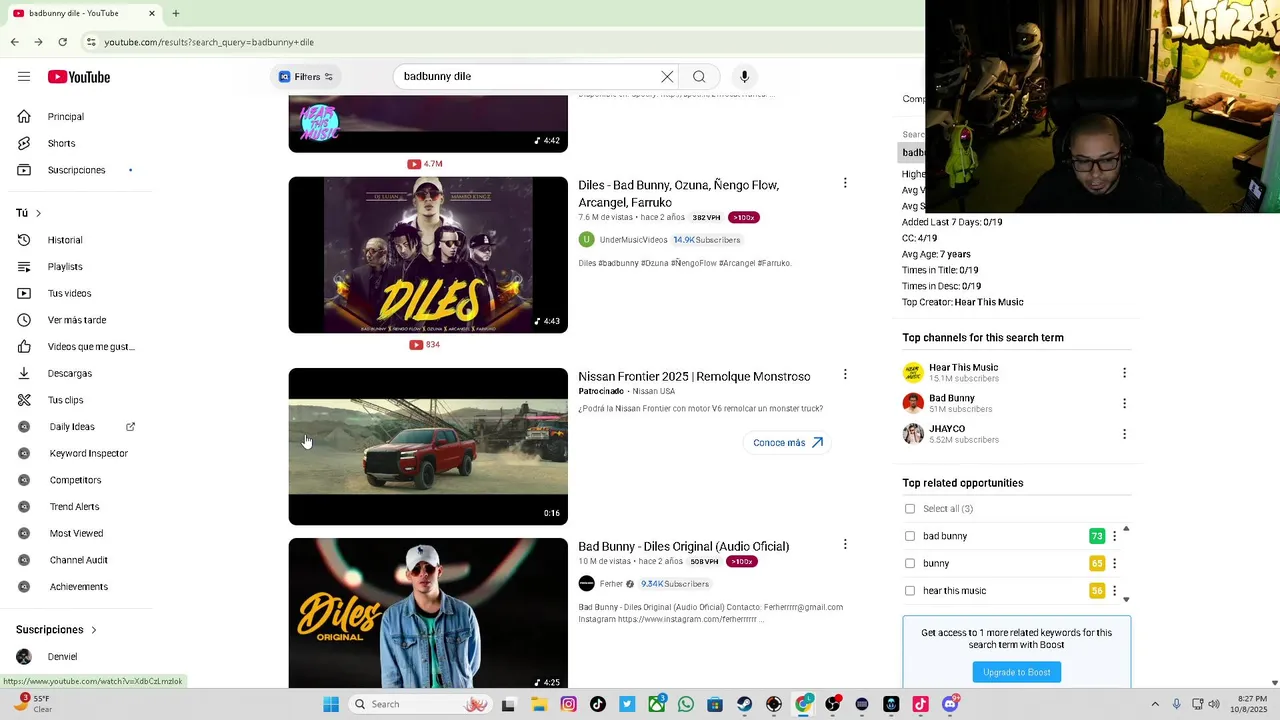
Task: Click the Tus clips scissors icon
Action: coord(24,400)
